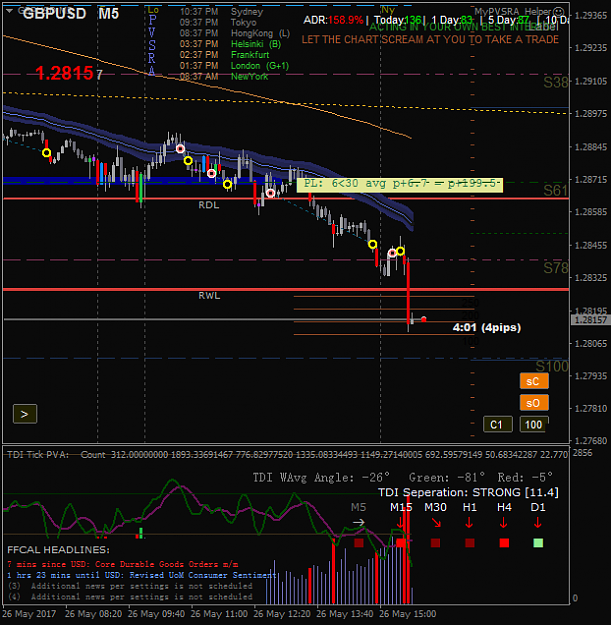
Task: Click the bright red square under H4
Action: [x=504, y=542]
